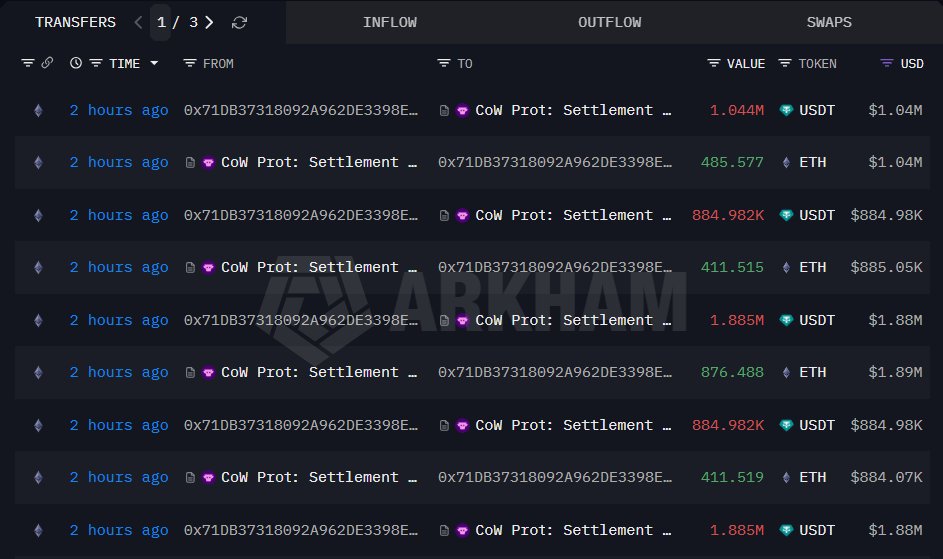Viewport: 943px width, 559px height.
Task: Switch to the SWAPS tab
Action: (x=829, y=22)
